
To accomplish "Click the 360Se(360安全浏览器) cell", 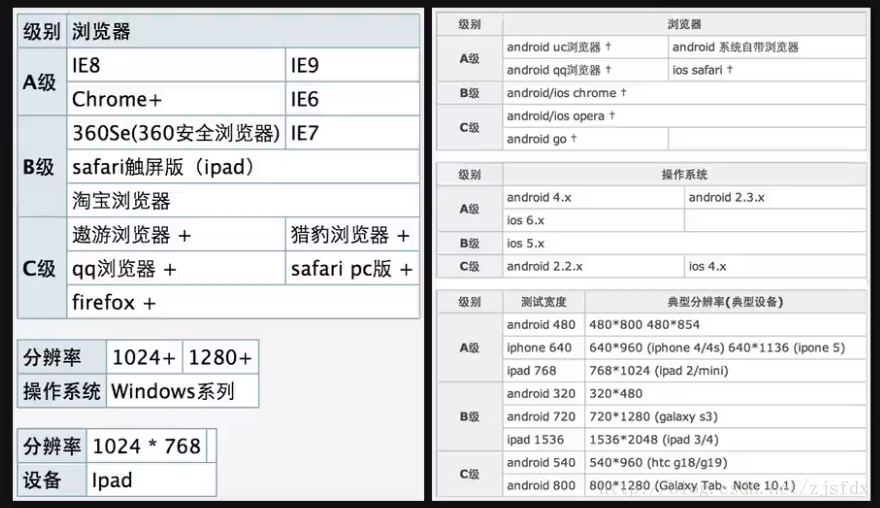I will 176,132.
